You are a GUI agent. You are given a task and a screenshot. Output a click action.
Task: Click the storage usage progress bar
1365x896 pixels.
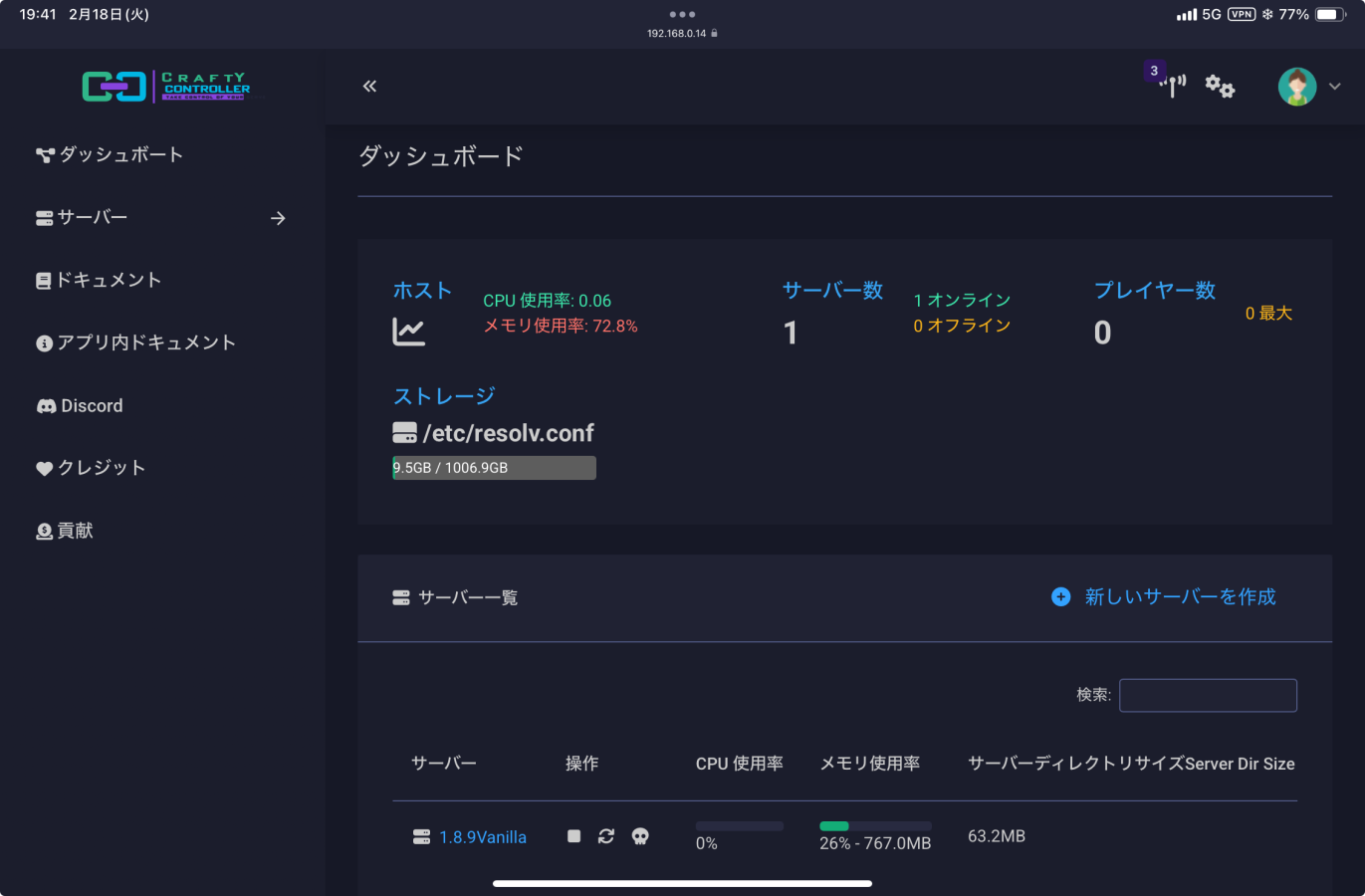tap(494, 468)
